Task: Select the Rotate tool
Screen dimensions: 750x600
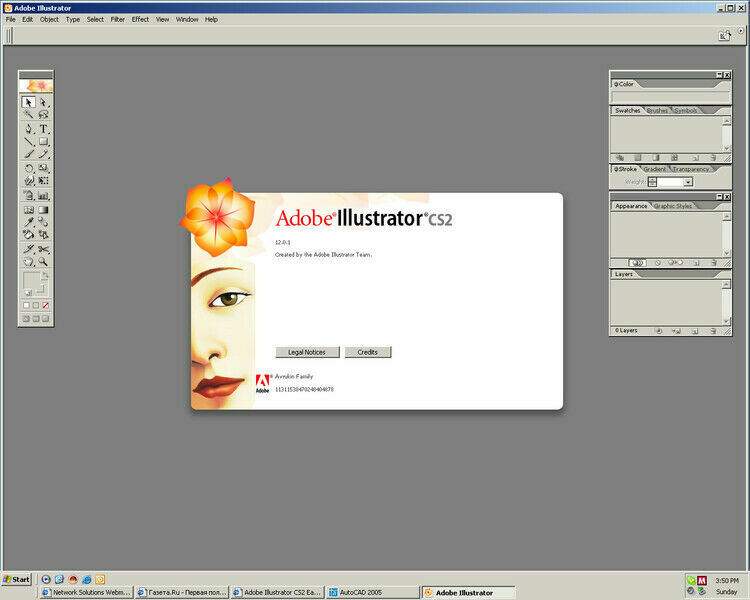Action: pyautogui.click(x=28, y=168)
